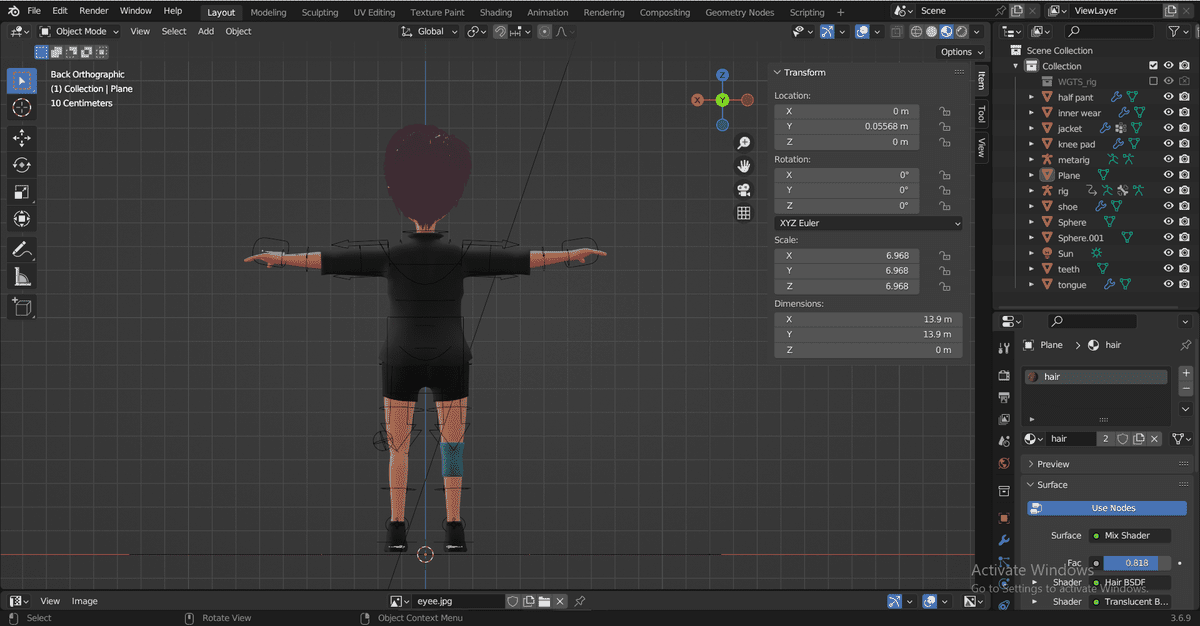Image resolution: width=1200 pixels, height=626 pixels.
Task: Hide the jacket object in viewport
Action: [x=1168, y=129]
